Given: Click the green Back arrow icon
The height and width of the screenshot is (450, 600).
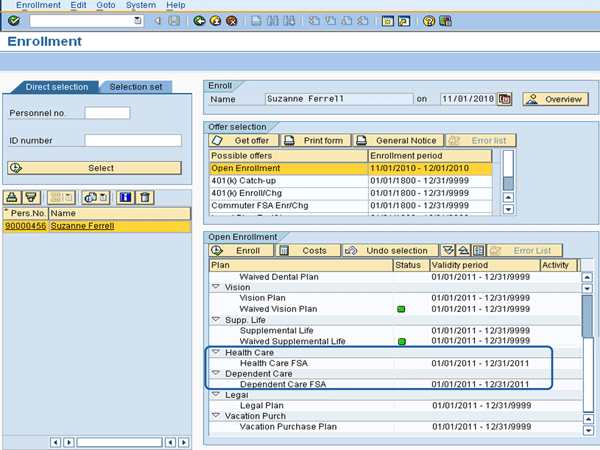Looking at the screenshot, I should pos(200,20).
